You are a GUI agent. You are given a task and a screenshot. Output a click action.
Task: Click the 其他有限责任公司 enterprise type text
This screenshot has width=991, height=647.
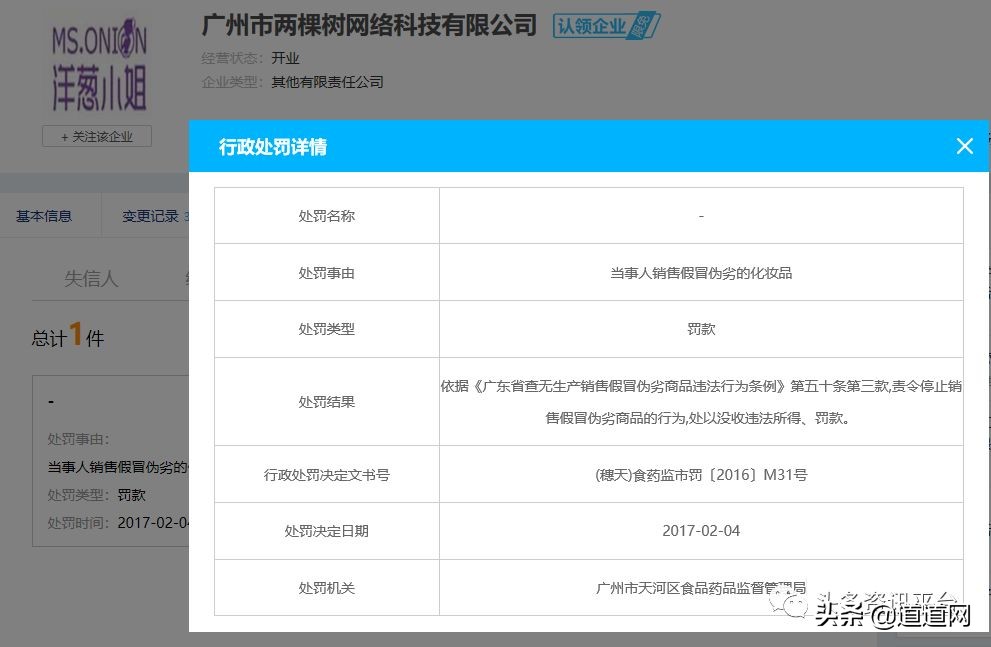pyautogui.click(x=326, y=82)
